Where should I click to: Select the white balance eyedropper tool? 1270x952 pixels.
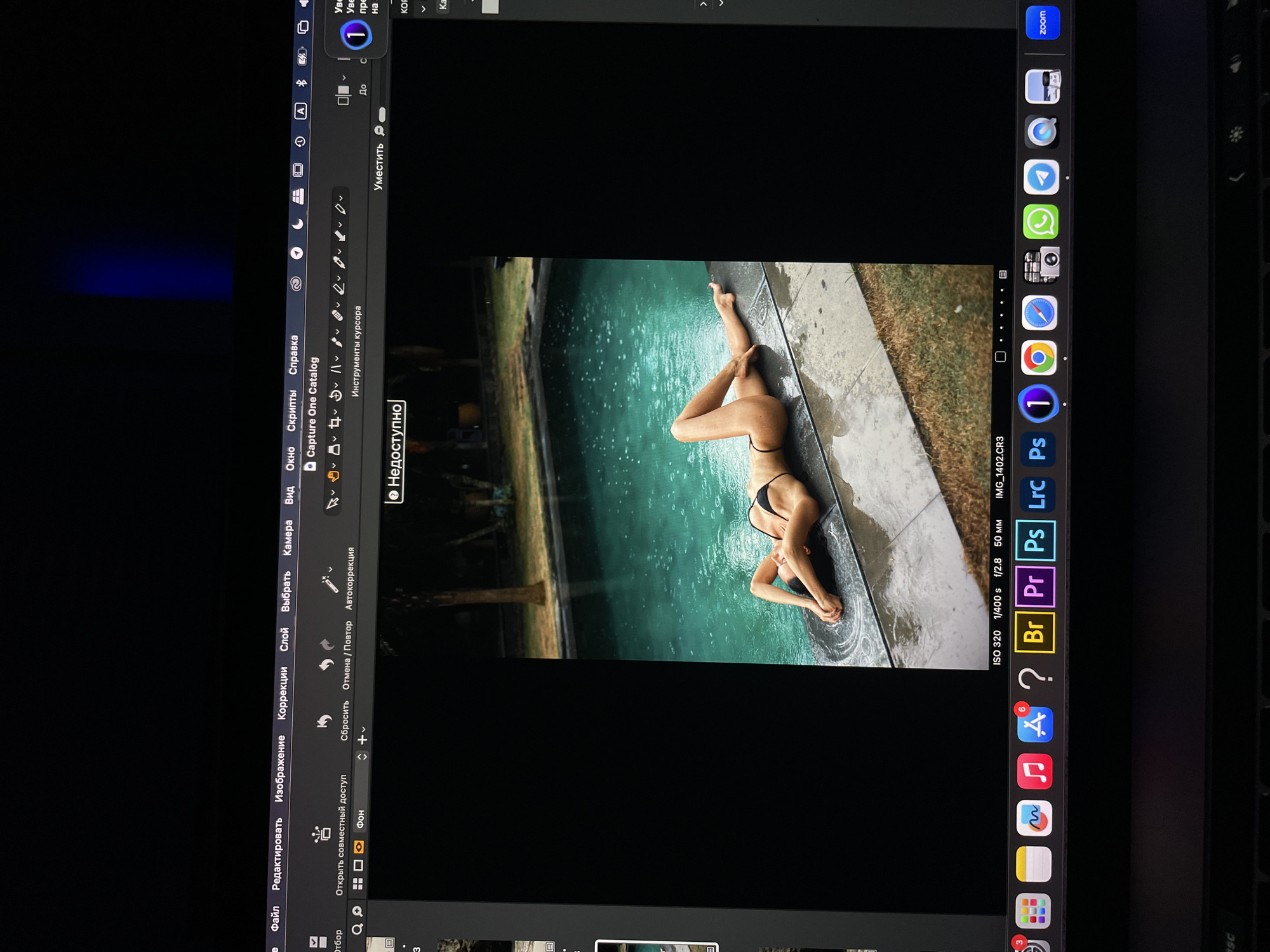click(339, 262)
